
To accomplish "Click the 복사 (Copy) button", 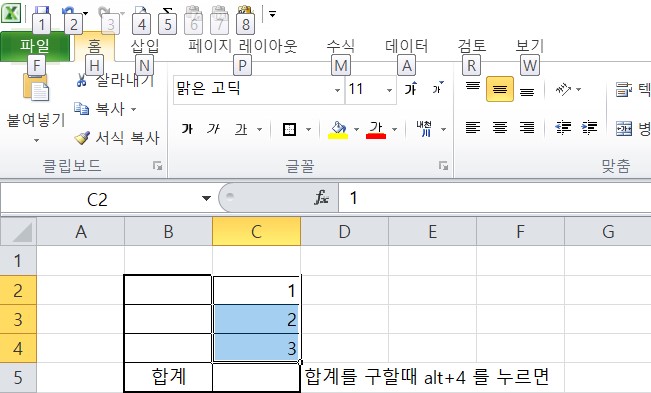I will (100, 109).
